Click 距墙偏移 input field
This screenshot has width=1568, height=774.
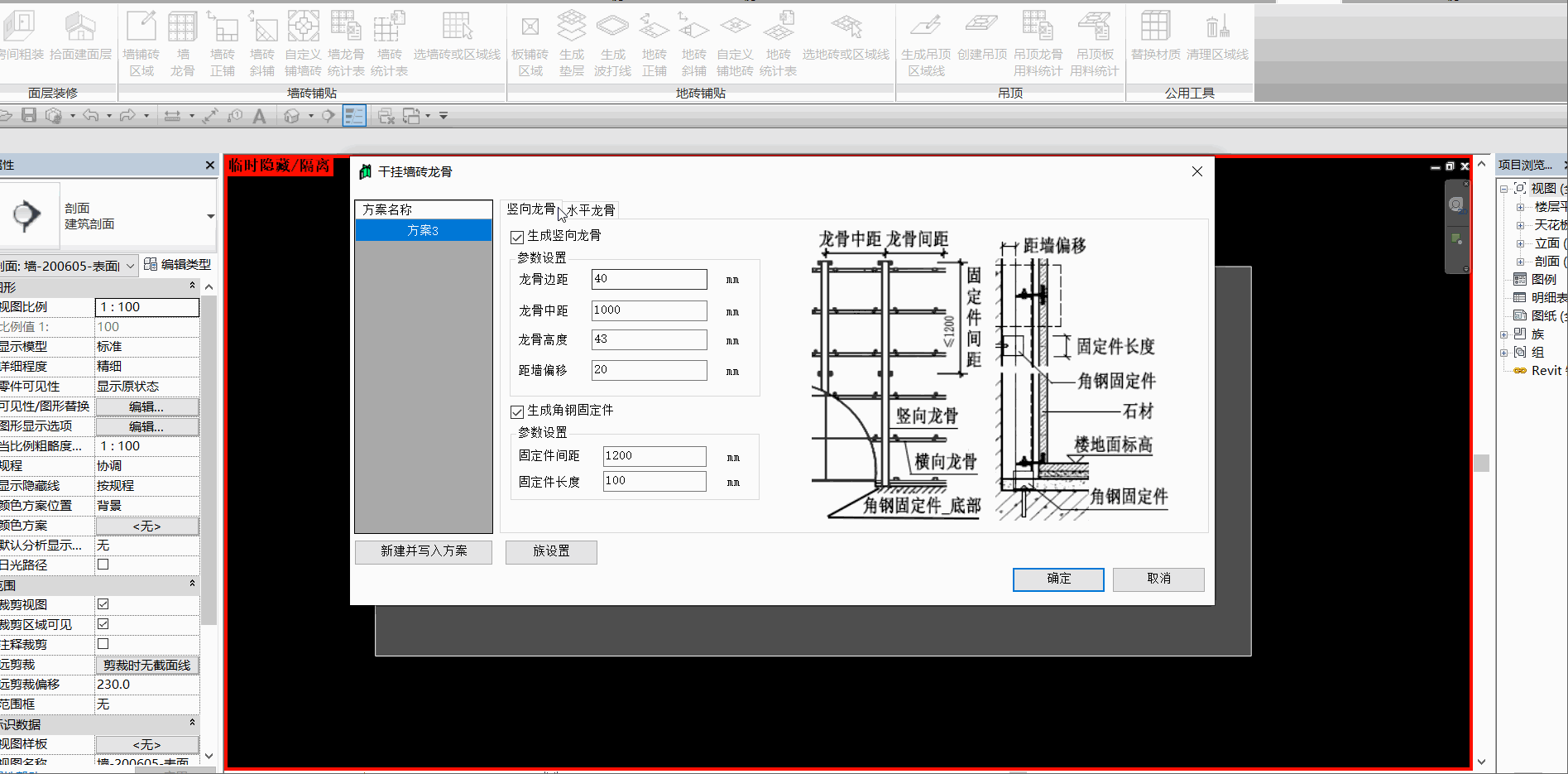650,370
